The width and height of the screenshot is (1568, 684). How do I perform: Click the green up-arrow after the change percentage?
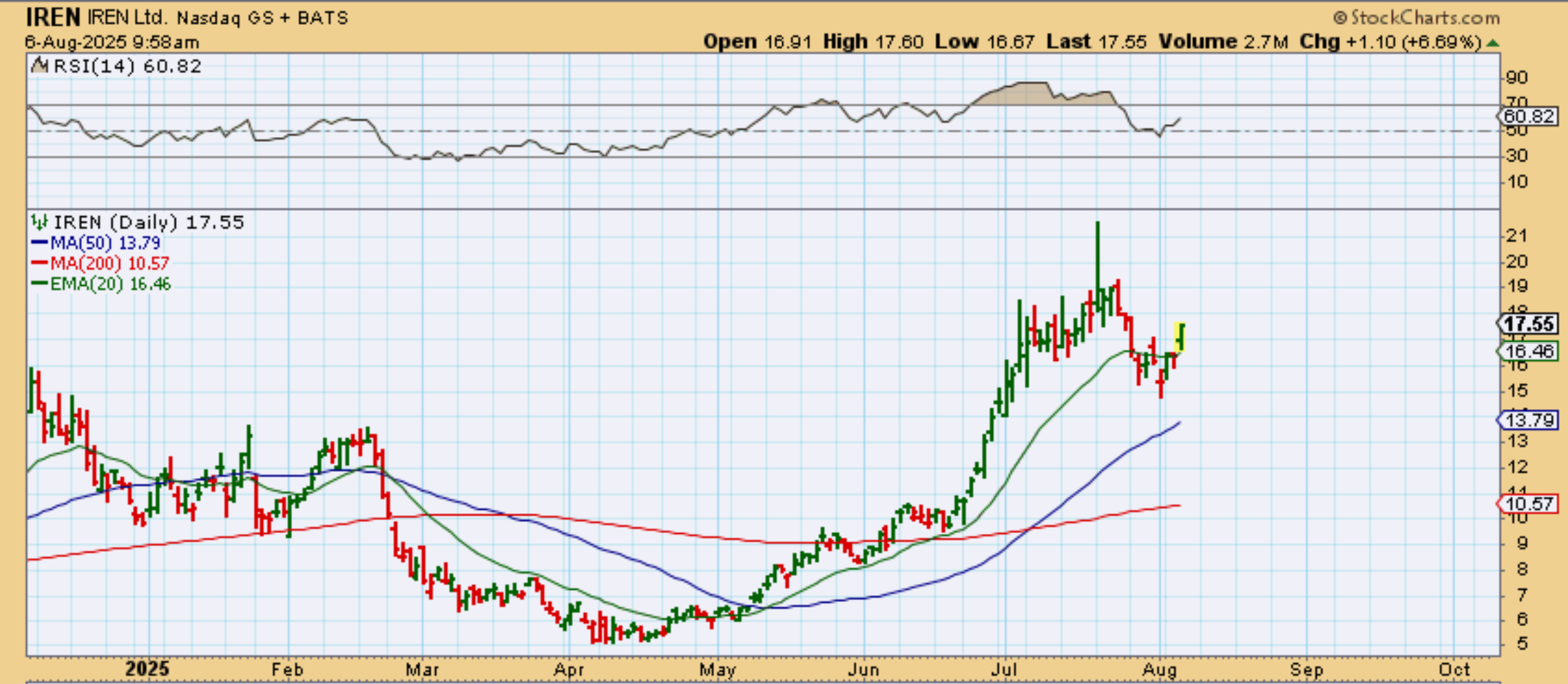point(1493,43)
